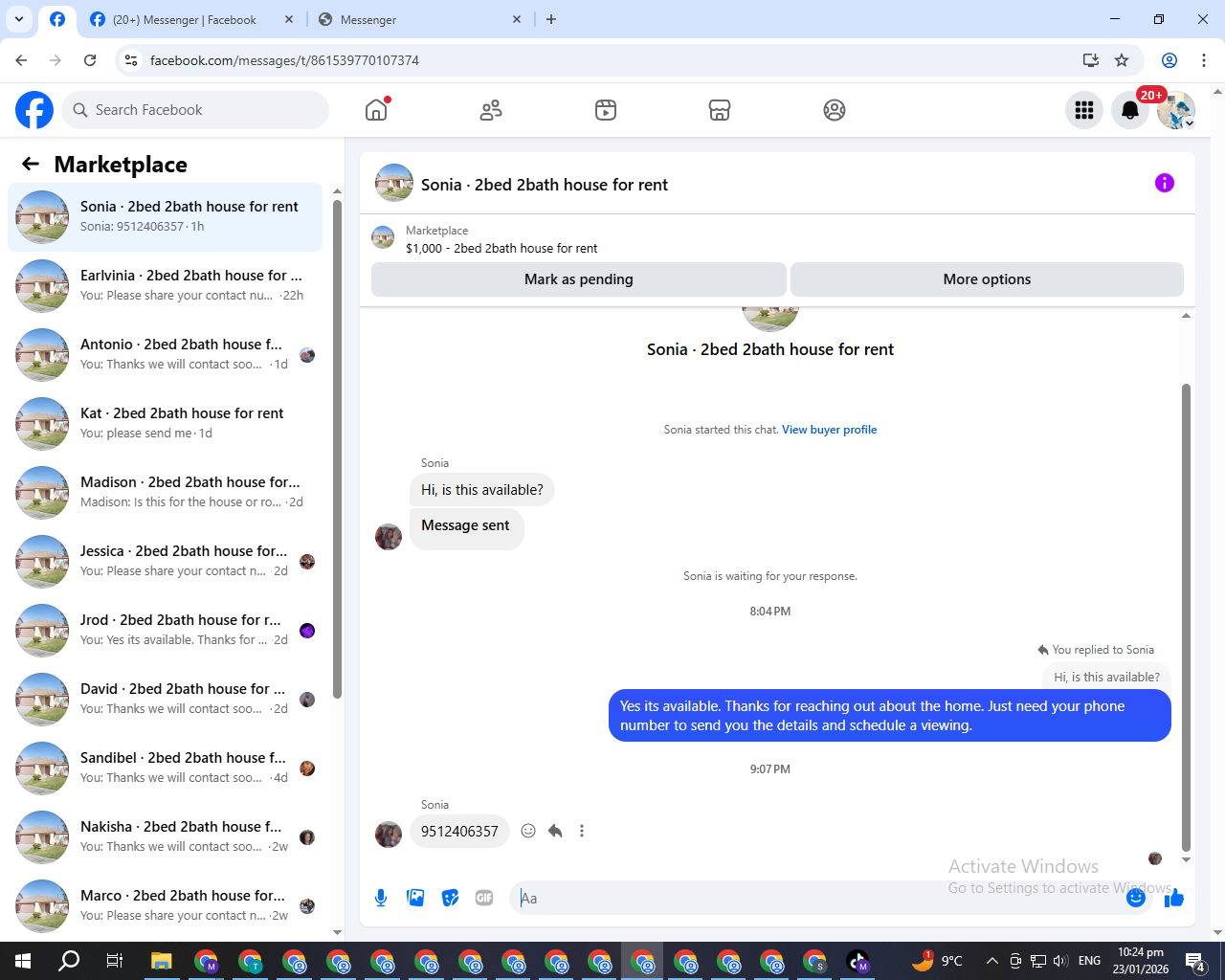Reload the page

point(90,60)
